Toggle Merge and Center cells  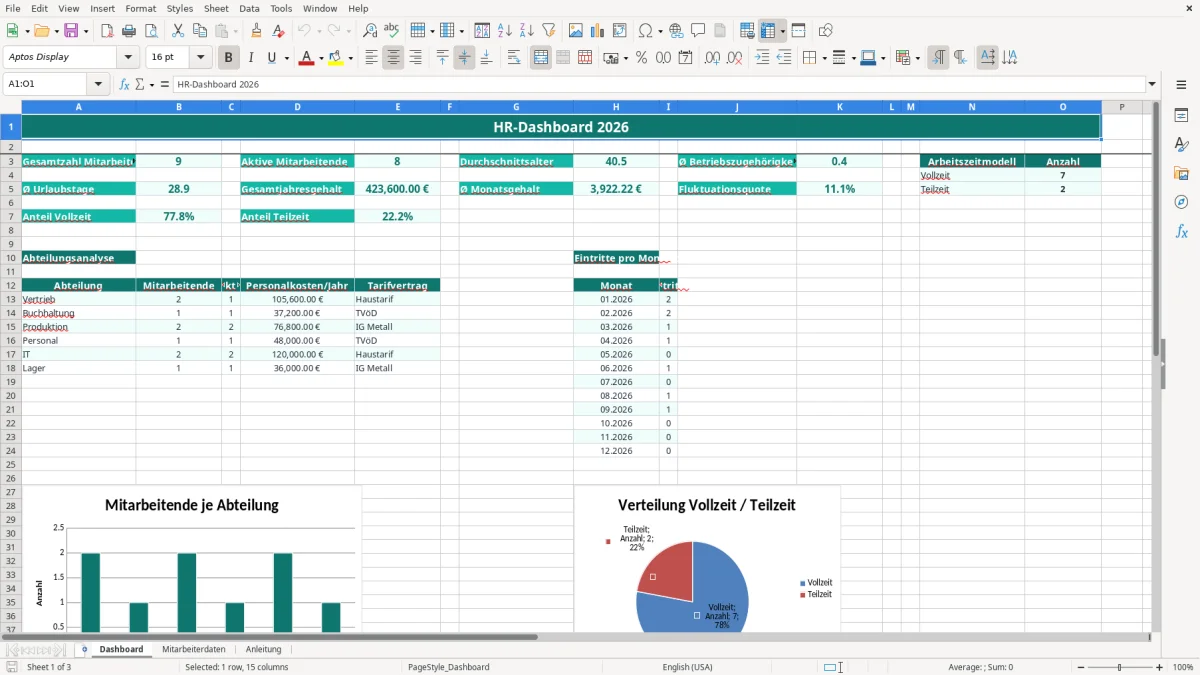pyautogui.click(x=541, y=58)
